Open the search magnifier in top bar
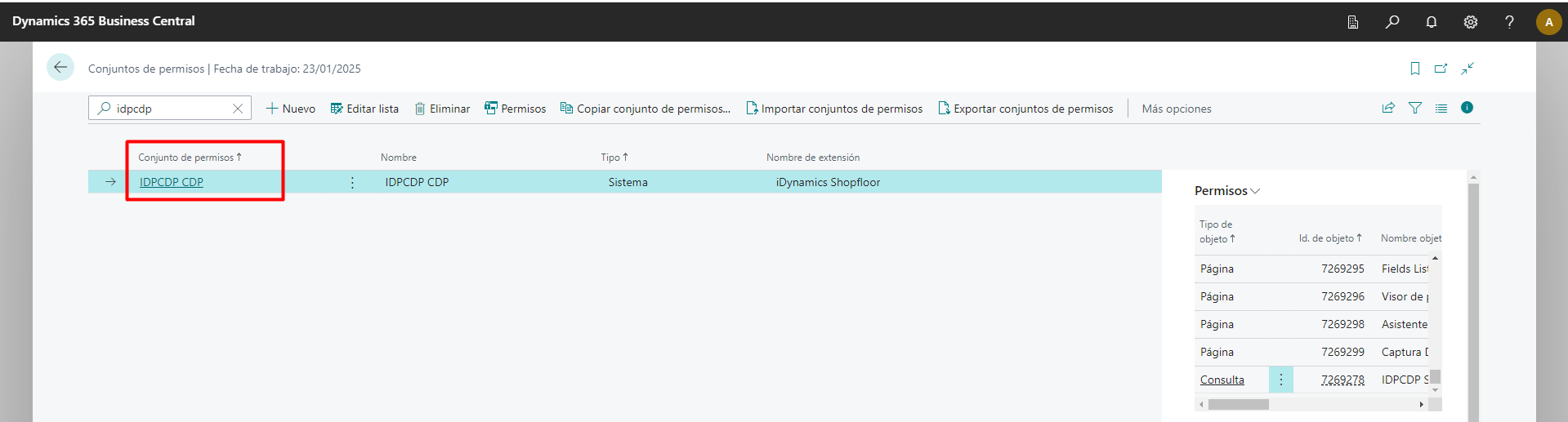Viewport: 1568px width, 422px height. pos(1392,22)
